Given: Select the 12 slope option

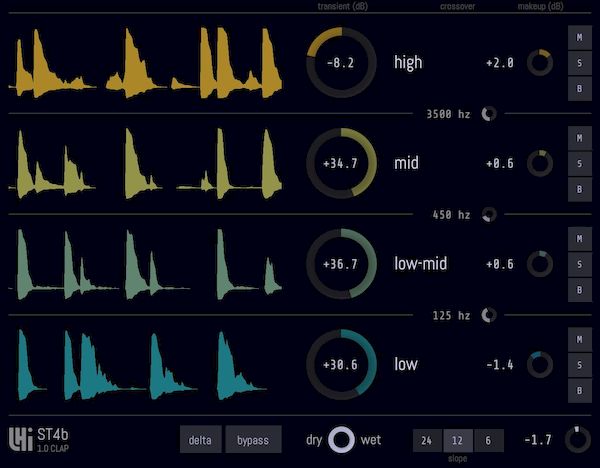Looking at the screenshot, I should (457, 440).
